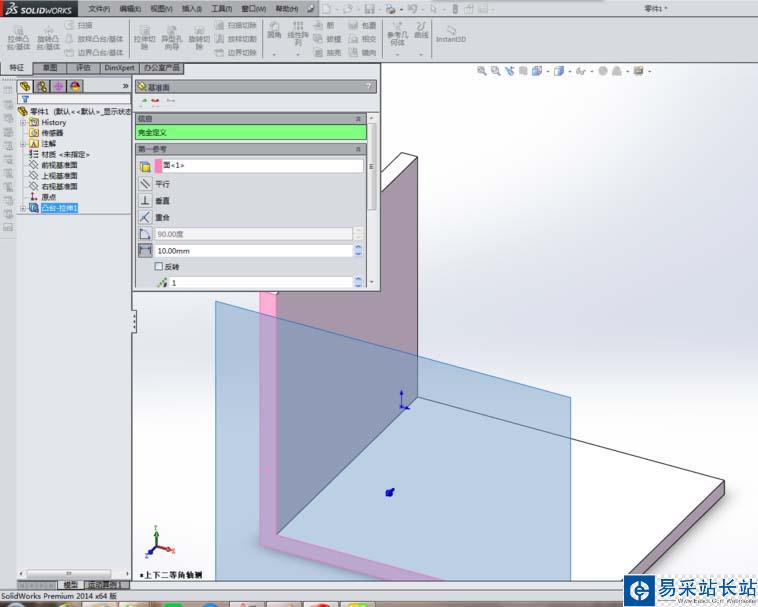758x607 pixels.
Task: Choose the Swept Boss (扫描) tool
Action: click(x=79, y=25)
